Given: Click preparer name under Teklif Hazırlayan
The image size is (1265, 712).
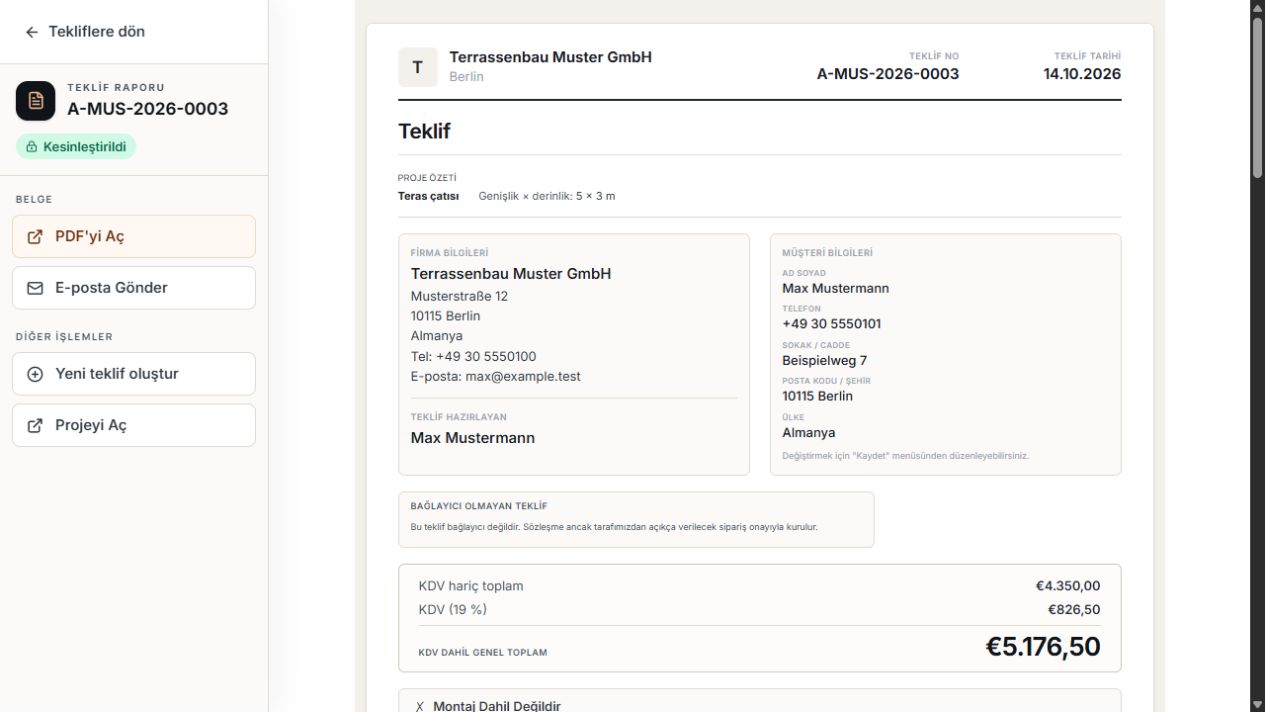Looking at the screenshot, I should [x=473, y=437].
